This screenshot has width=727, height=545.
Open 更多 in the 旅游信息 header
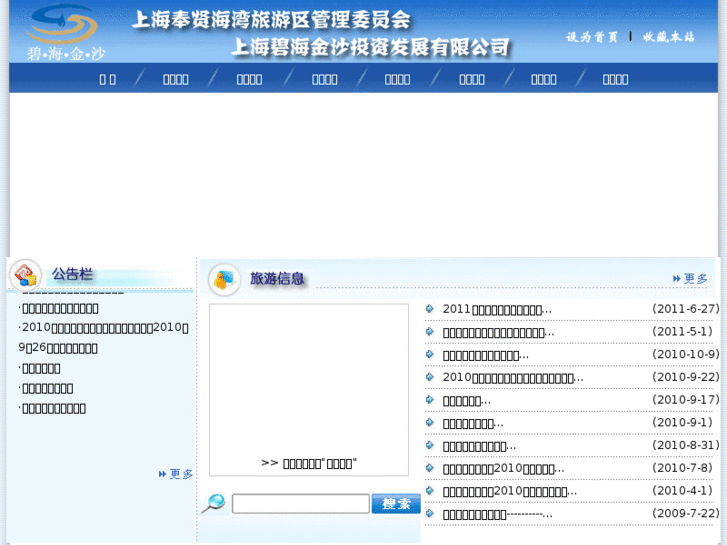[690, 279]
